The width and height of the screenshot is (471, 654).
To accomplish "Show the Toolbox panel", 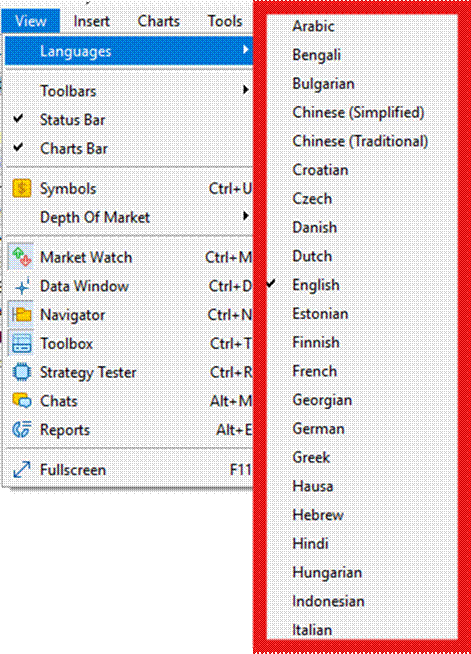I will click(x=128, y=344).
